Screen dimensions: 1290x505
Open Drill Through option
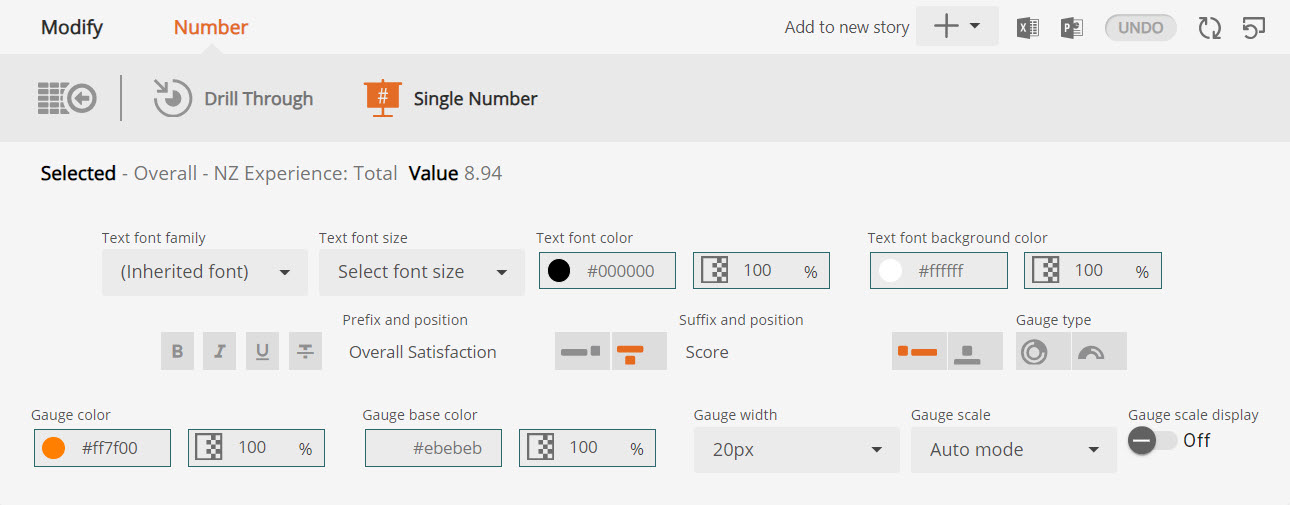click(x=258, y=98)
